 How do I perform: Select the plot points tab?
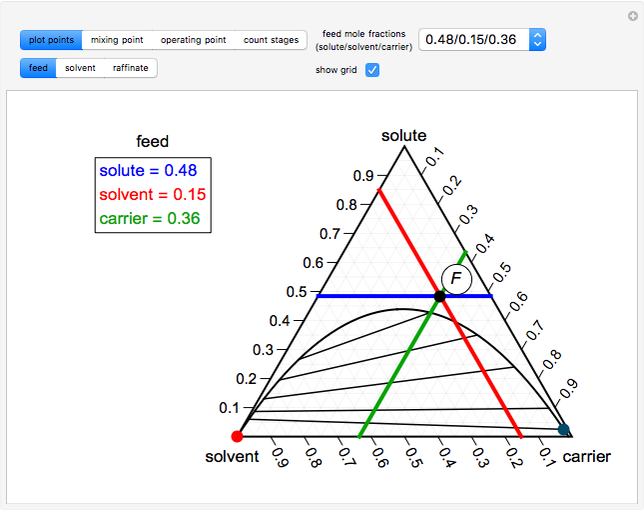tap(50, 40)
